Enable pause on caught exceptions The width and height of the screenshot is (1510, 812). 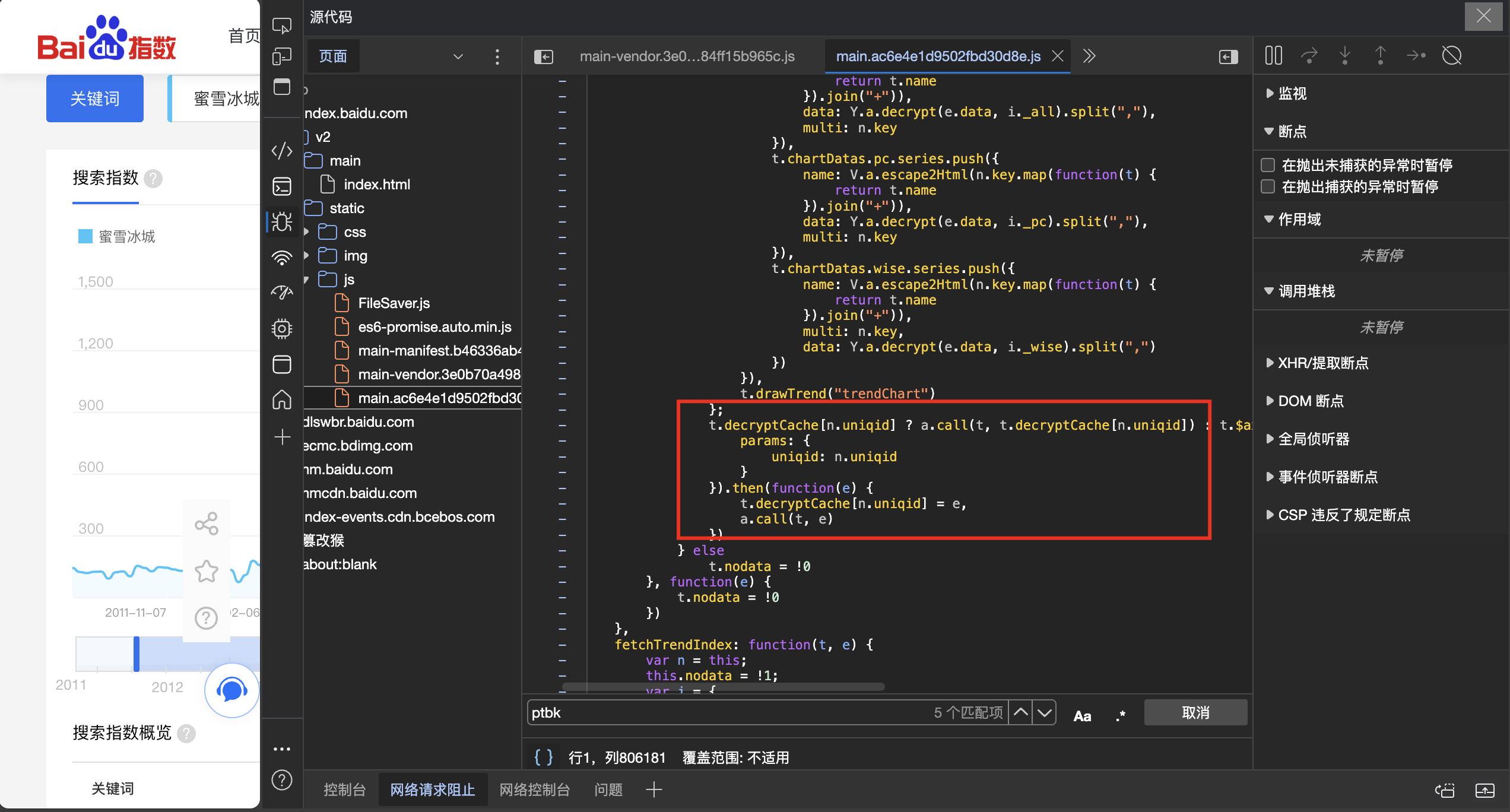point(1268,186)
